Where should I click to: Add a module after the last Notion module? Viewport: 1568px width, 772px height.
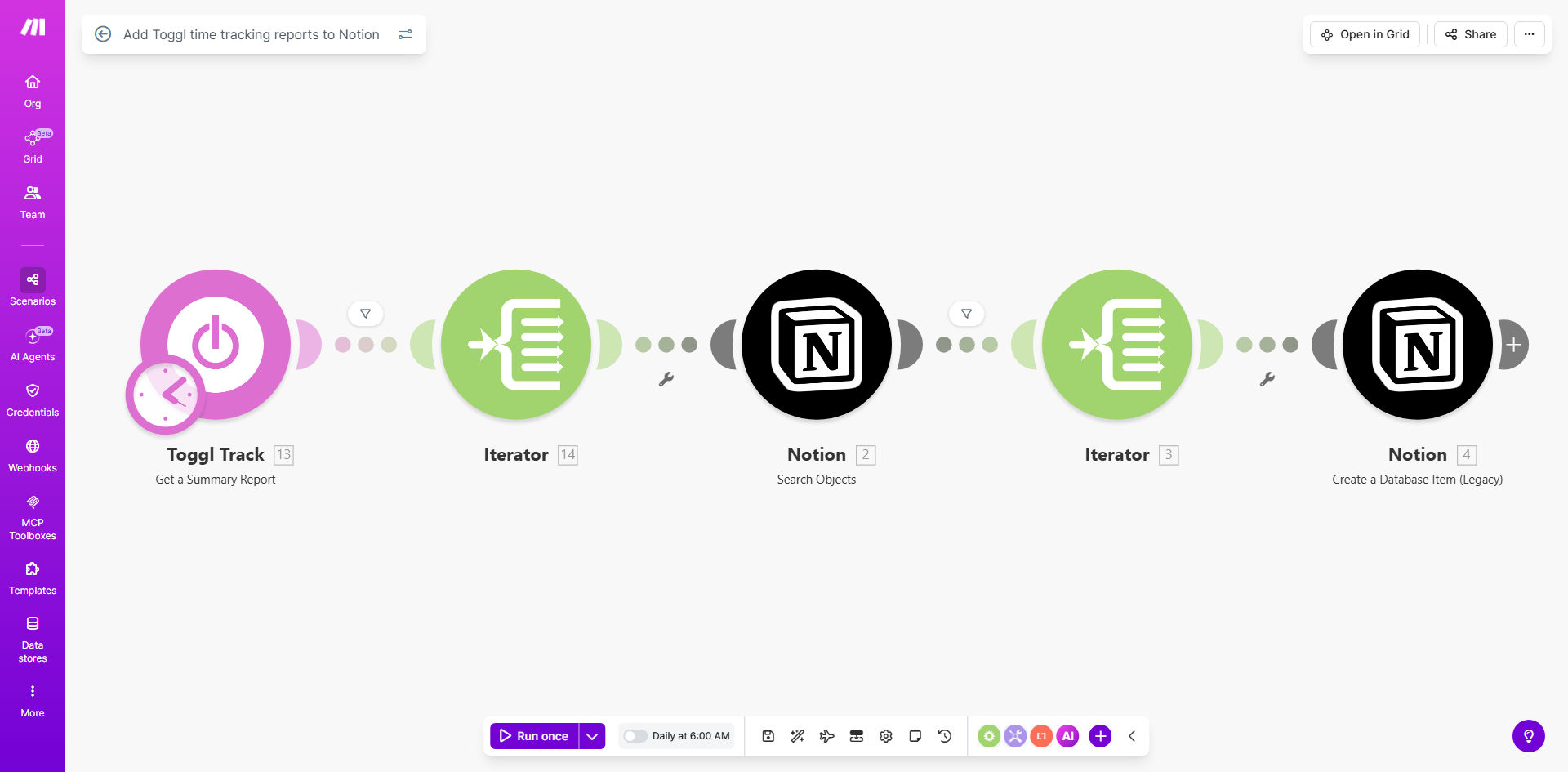(1513, 345)
